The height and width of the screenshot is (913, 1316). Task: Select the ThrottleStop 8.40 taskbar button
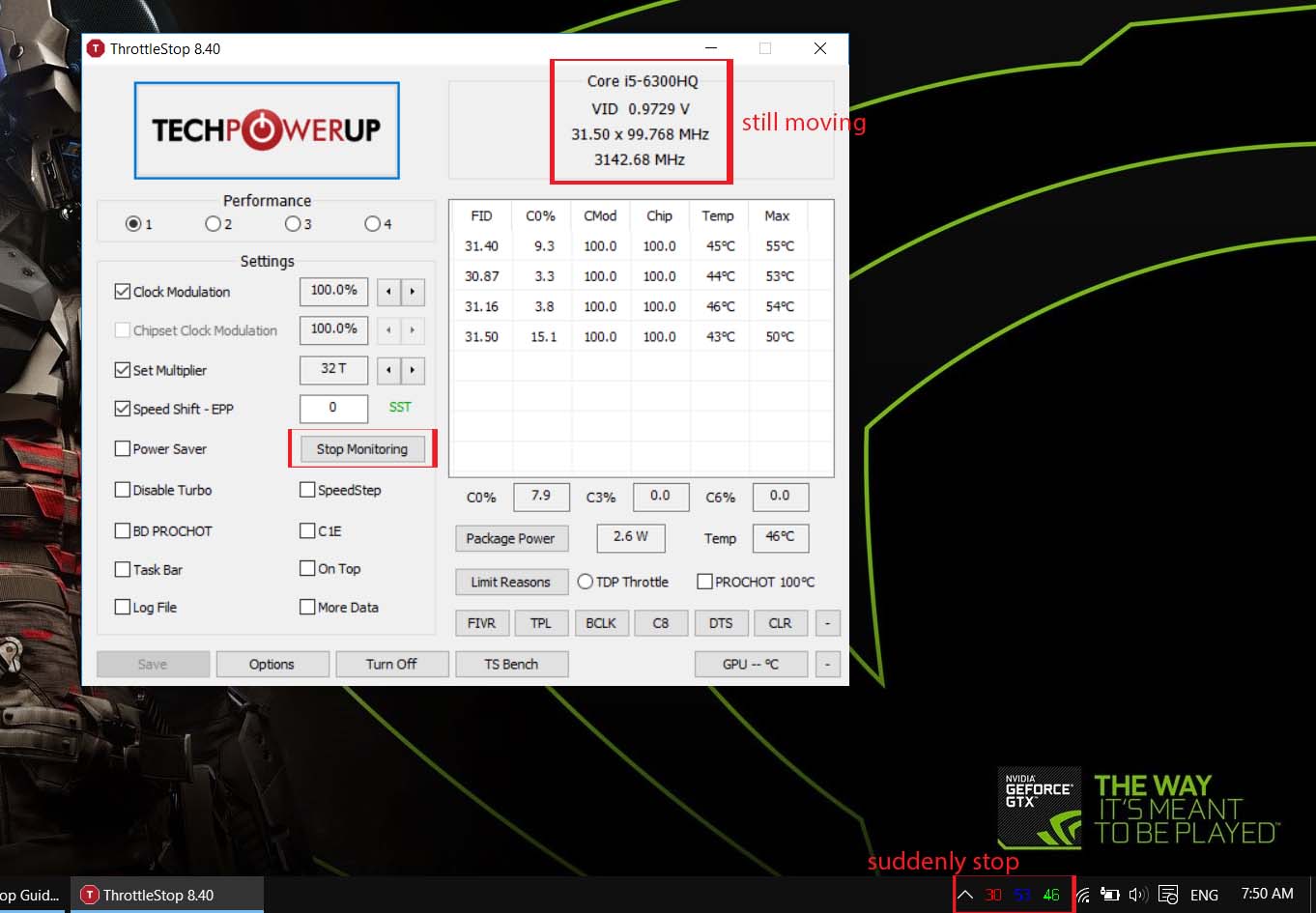[166, 895]
